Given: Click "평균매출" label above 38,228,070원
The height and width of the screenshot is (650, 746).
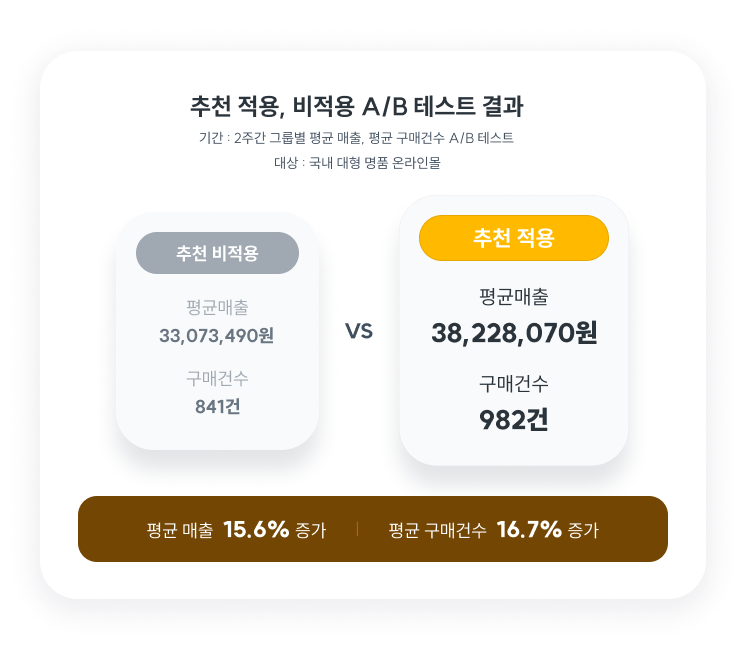Looking at the screenshot, I should 514,297.
